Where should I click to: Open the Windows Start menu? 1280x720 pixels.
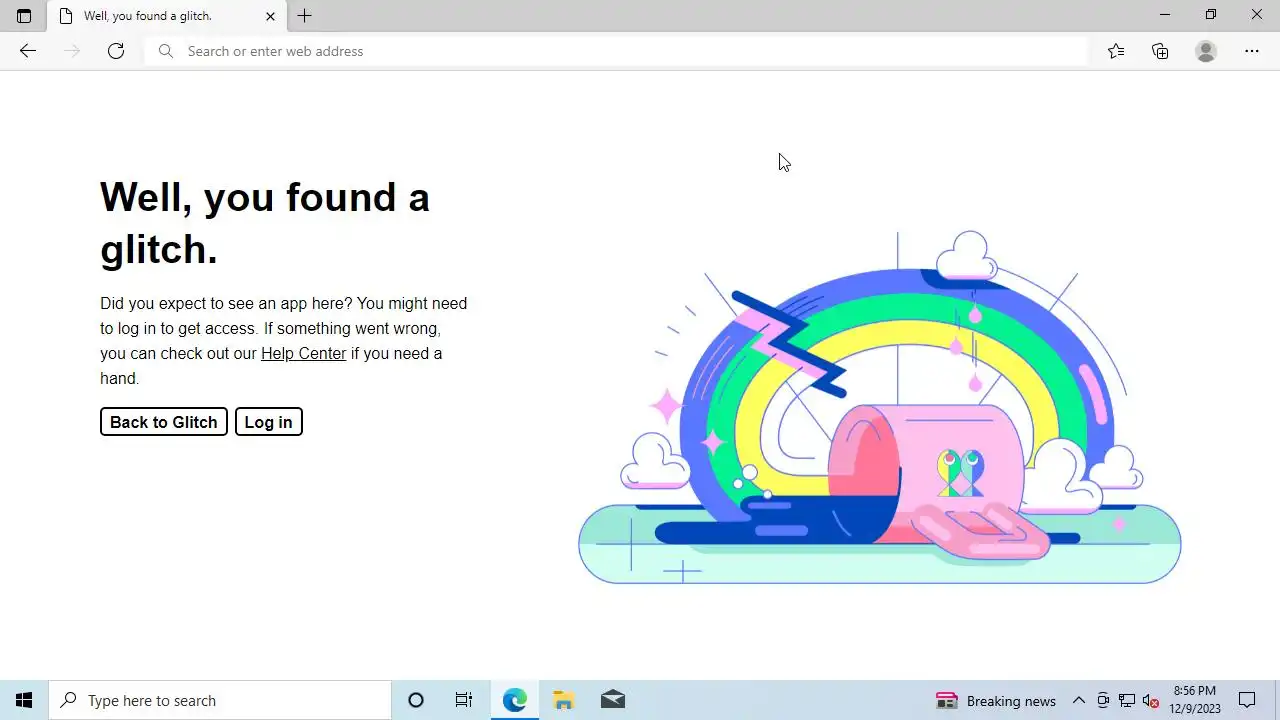pyautogui.click(x=24, y=700)
